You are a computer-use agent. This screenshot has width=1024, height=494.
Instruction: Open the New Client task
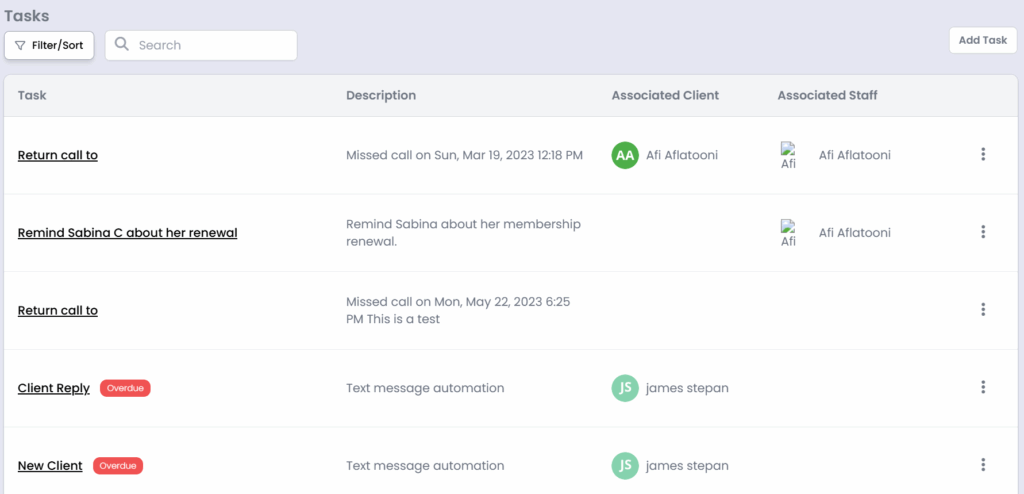pyautogui.click(x=50, y=465)
